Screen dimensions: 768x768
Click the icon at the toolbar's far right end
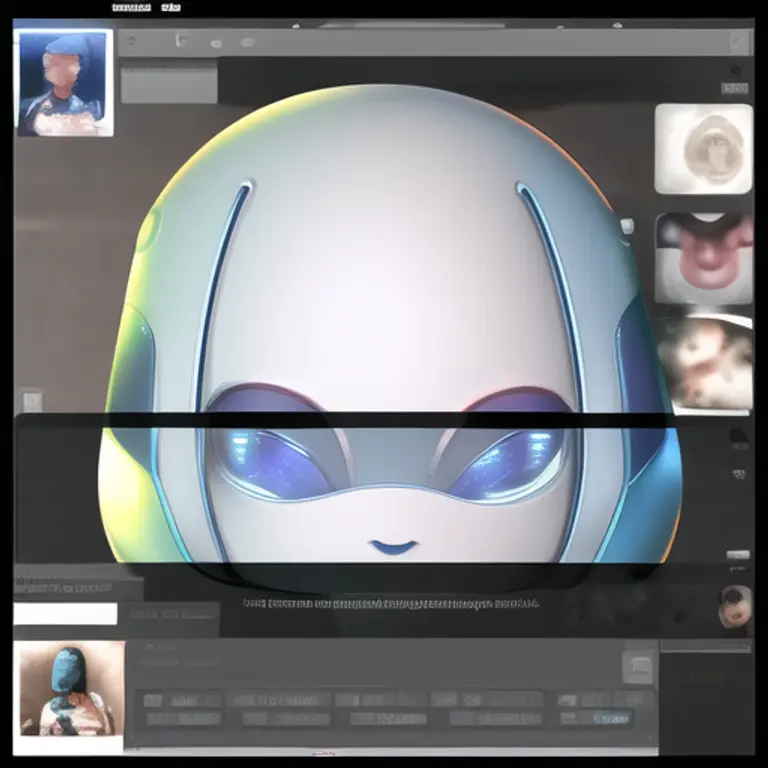(x=738, y=42)
